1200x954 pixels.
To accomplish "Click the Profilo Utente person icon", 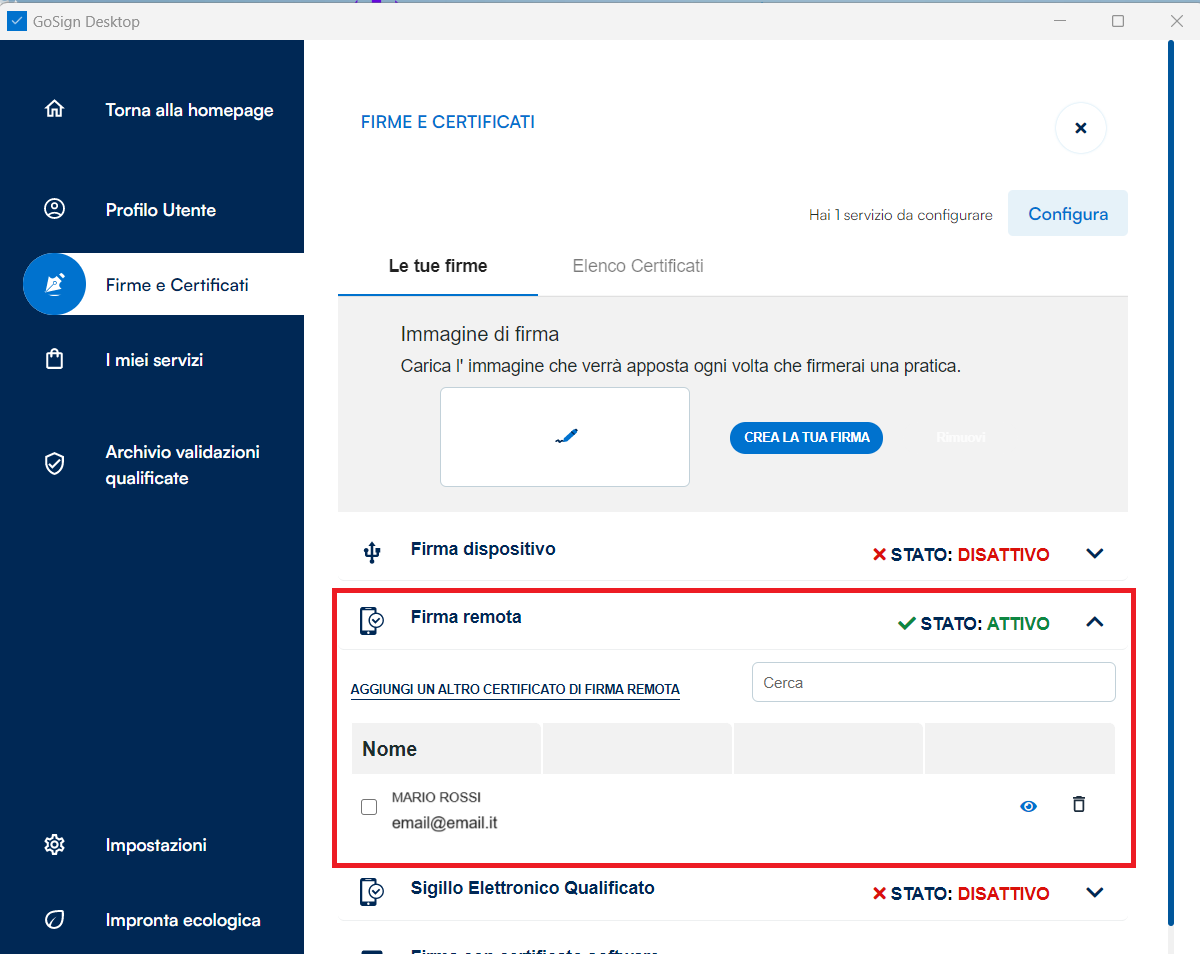I will (x=55, y=209).
